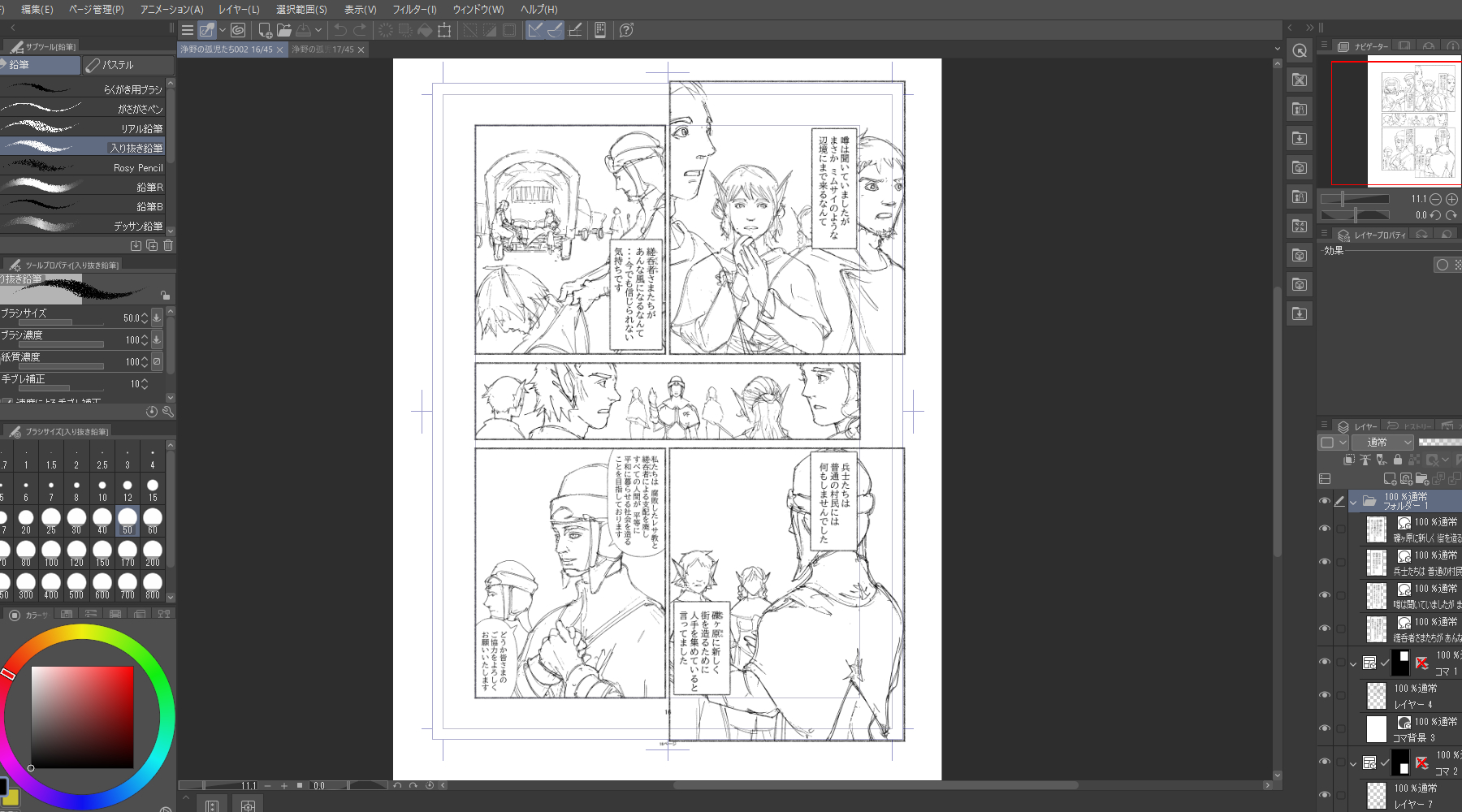Image resolution: width=1462 pixels, height=812 pixels.
Task: Open CLIP STUDIO TABMATE settings icon
Action: point(600,30)
